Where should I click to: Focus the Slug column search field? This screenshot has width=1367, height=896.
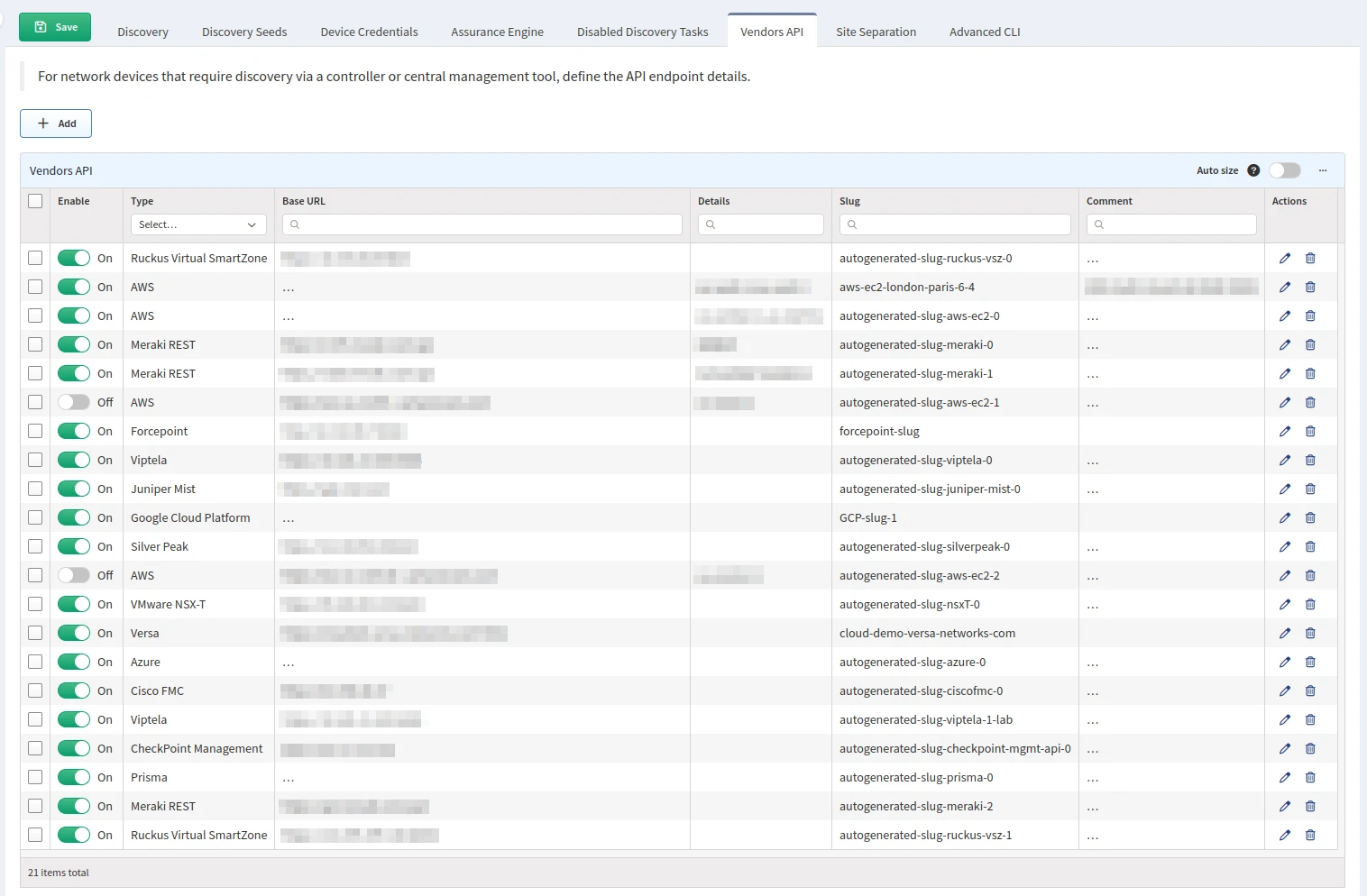coord(955,224)
